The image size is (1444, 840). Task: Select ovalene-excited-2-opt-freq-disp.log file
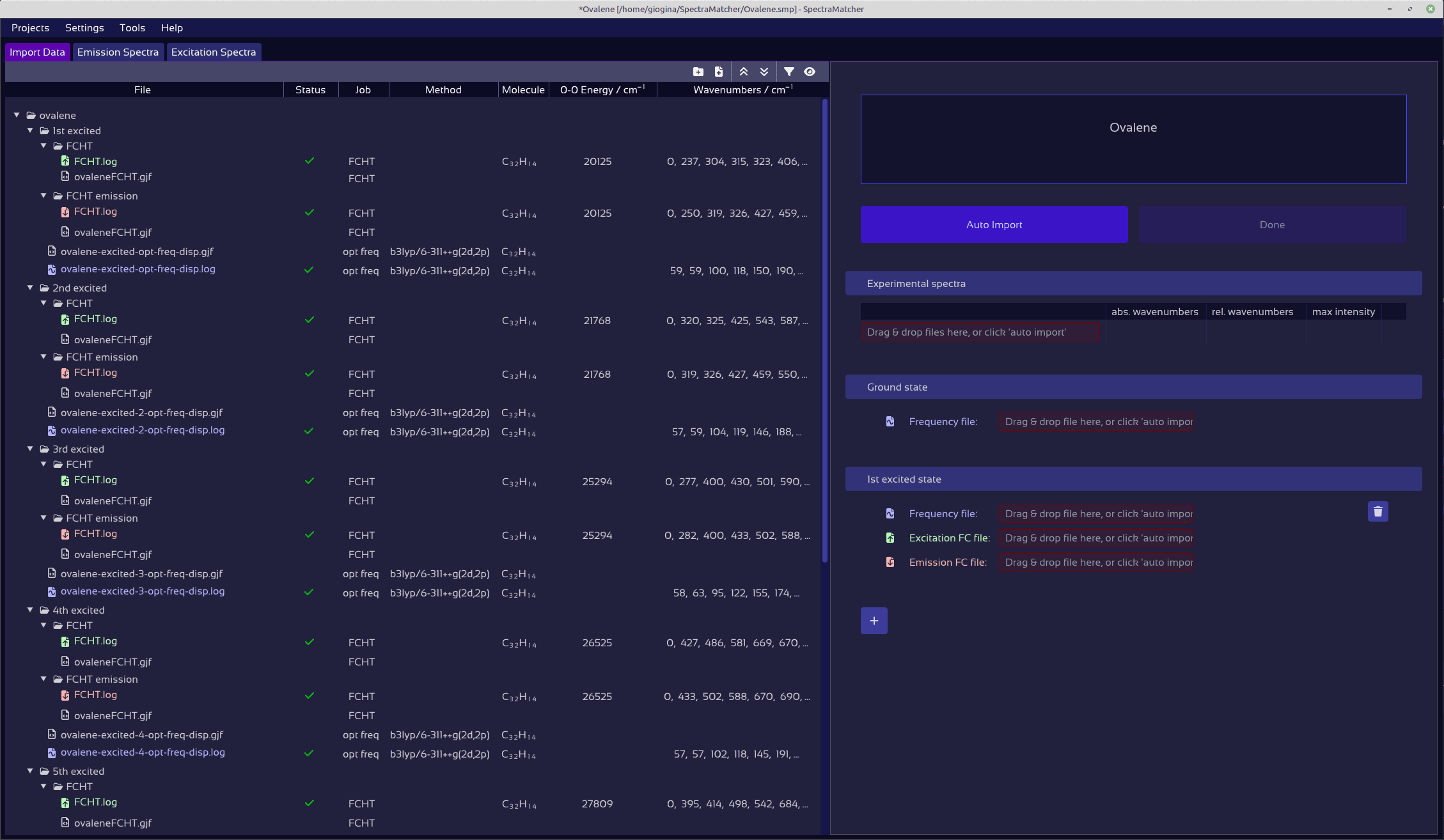(x=142, y=430)
